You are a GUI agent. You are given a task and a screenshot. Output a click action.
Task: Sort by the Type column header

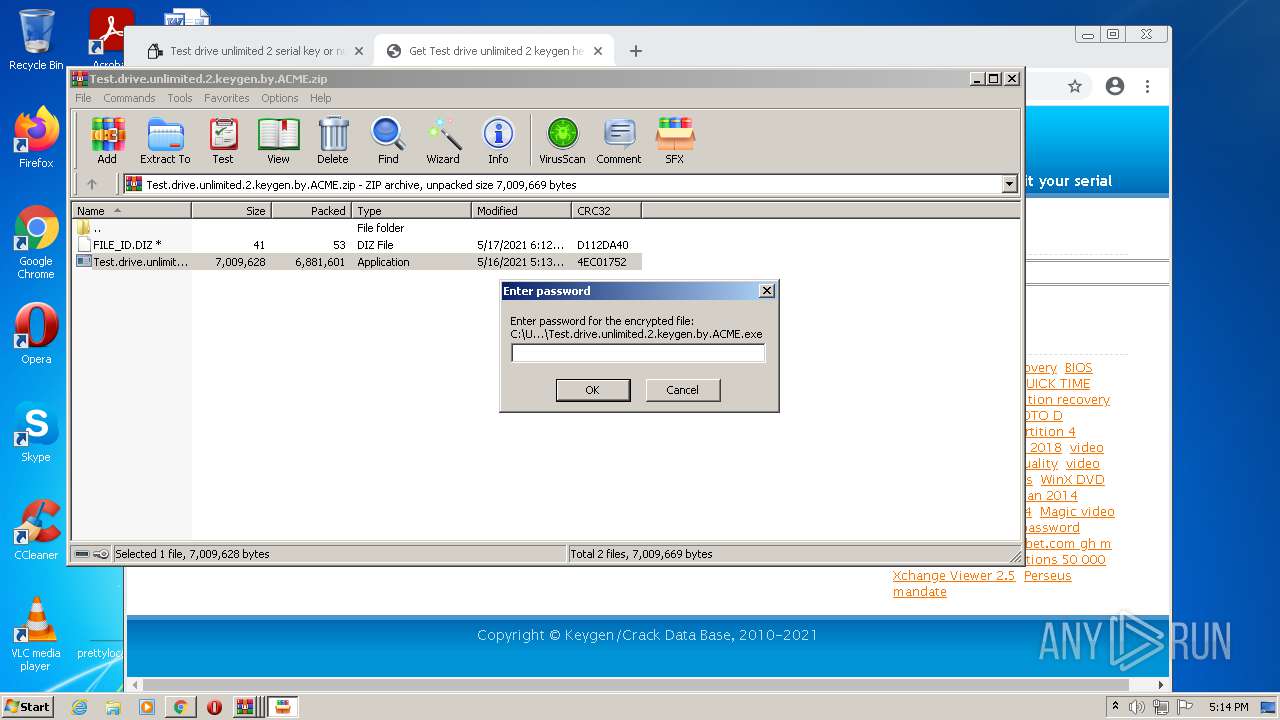(411, 211)
